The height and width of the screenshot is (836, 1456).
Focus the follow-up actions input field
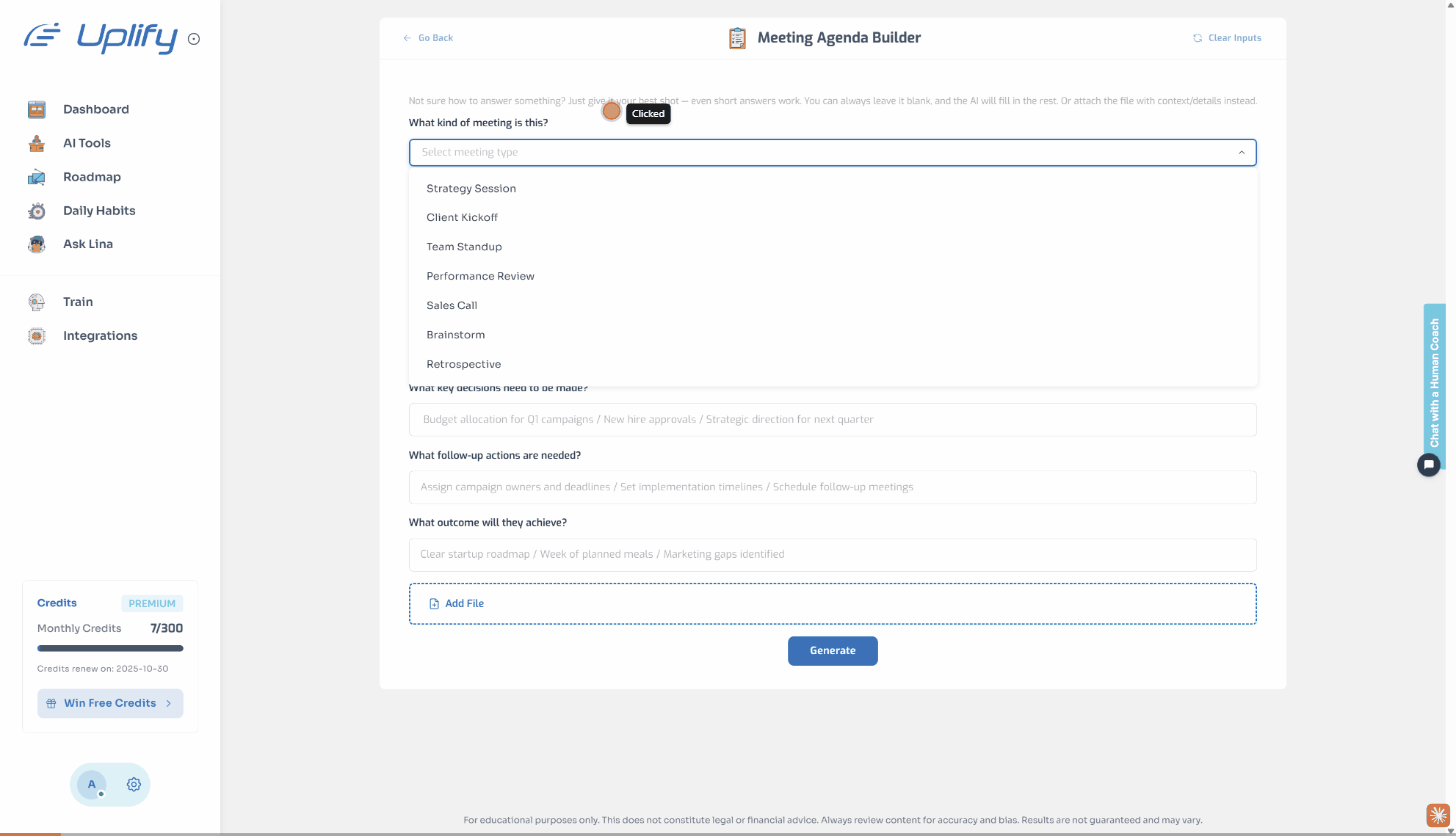pos(832,487)
